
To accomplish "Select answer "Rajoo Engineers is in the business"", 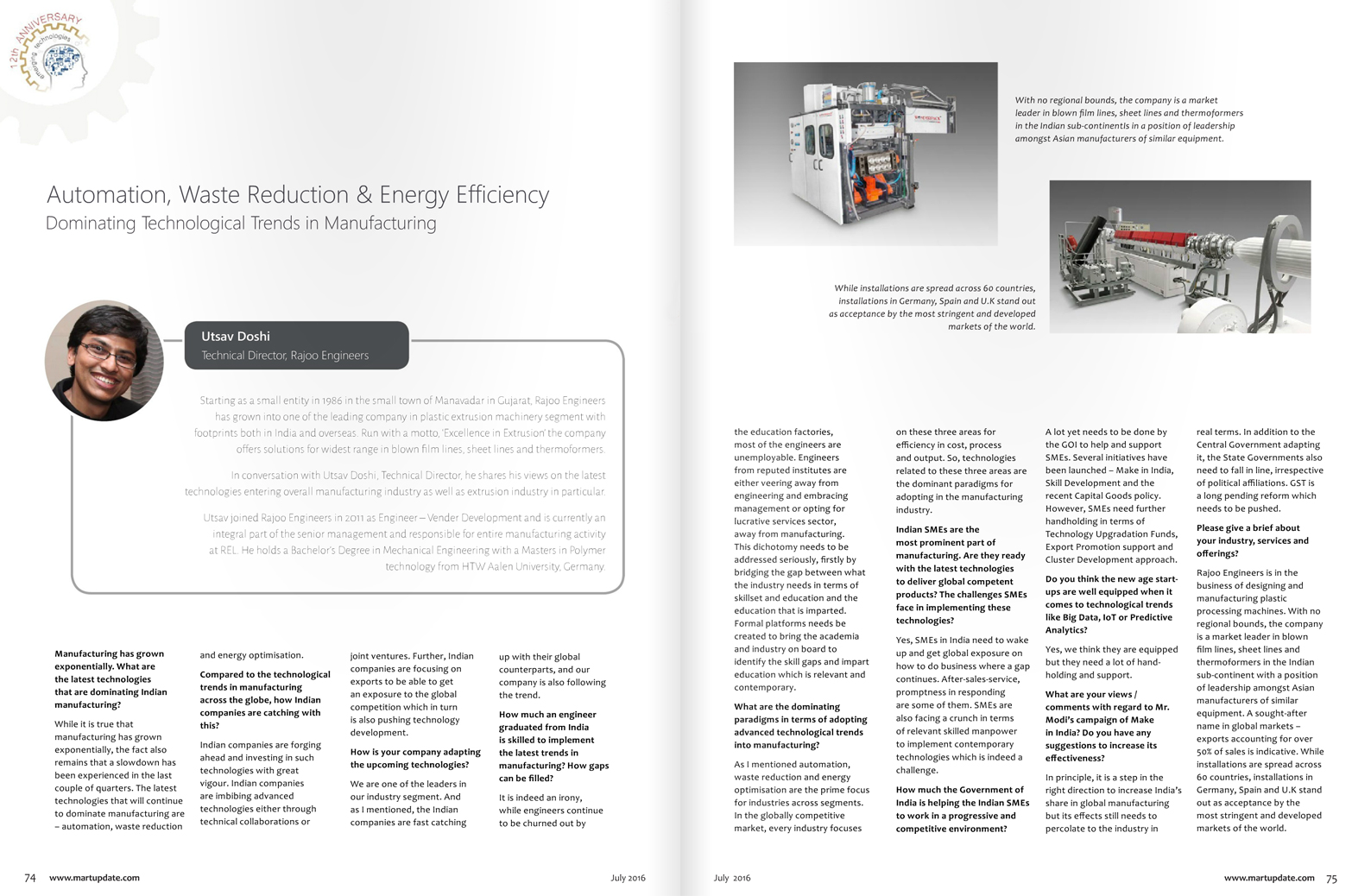I will 1260,700.
